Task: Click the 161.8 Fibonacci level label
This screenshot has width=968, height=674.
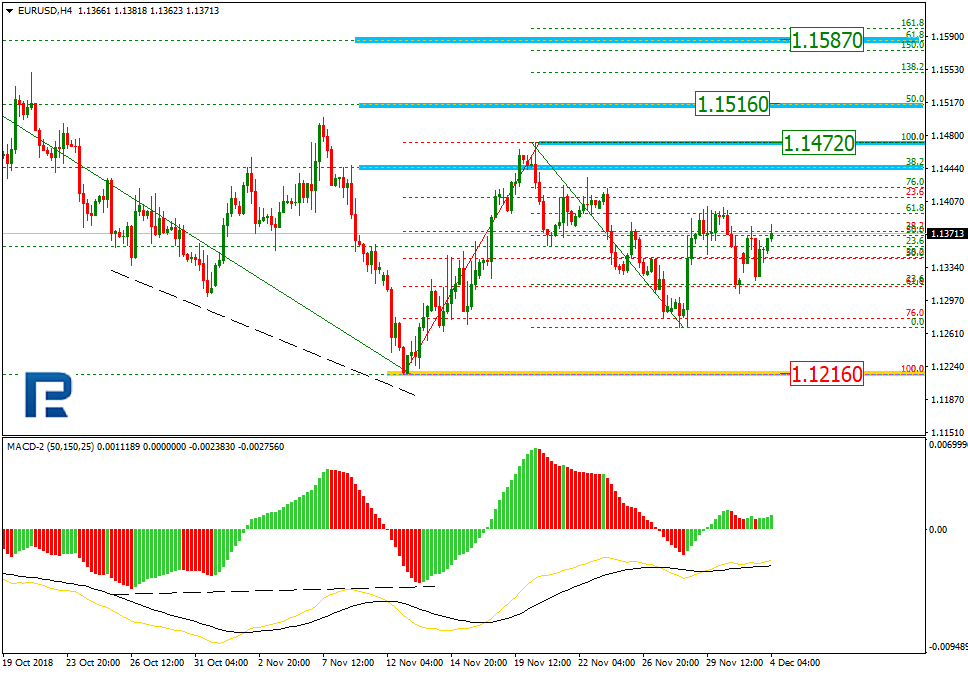Action: click(912, 23)
